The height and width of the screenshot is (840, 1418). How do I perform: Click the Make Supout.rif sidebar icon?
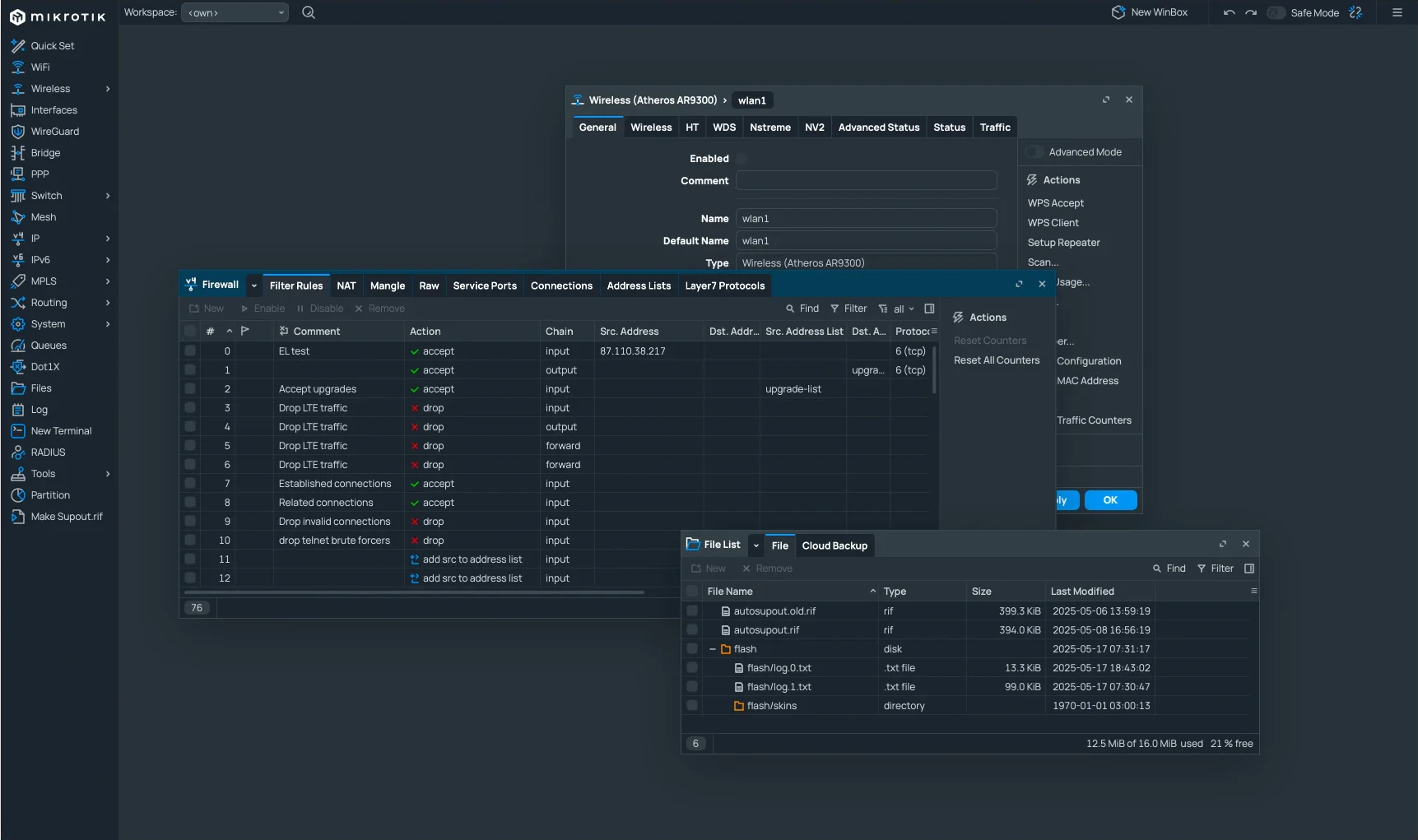pos(18,517)
